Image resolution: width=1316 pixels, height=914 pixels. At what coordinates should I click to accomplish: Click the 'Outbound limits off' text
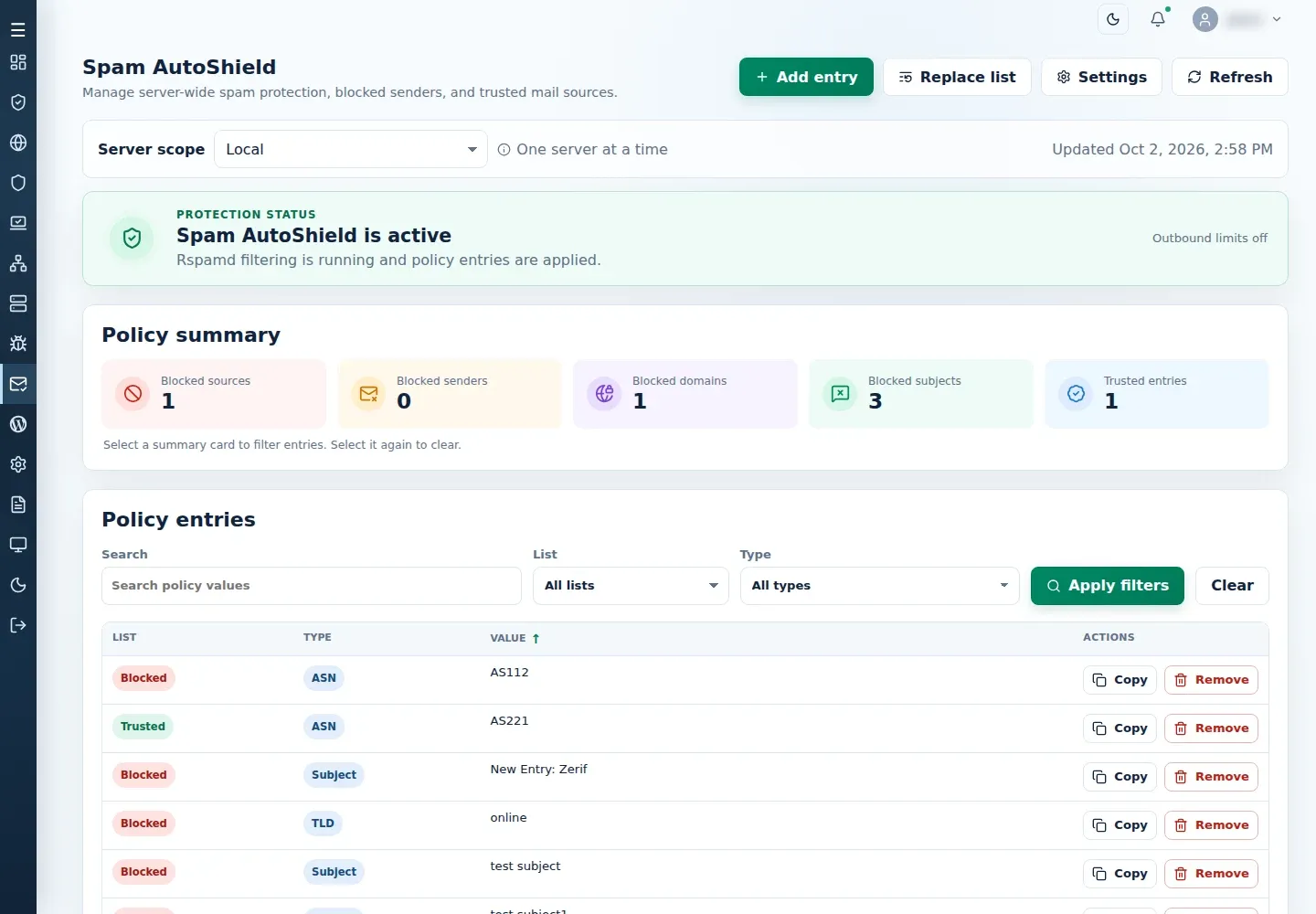(1210, 239)
